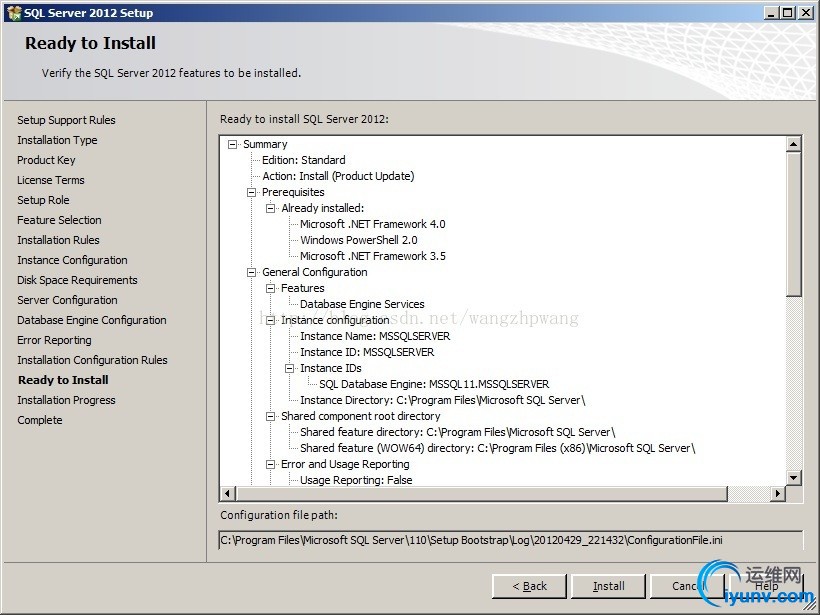Select 'Instance Name: MSSQLSERVER' row
Viewport: 820px width, 615px height.
[x=375, y=336]
